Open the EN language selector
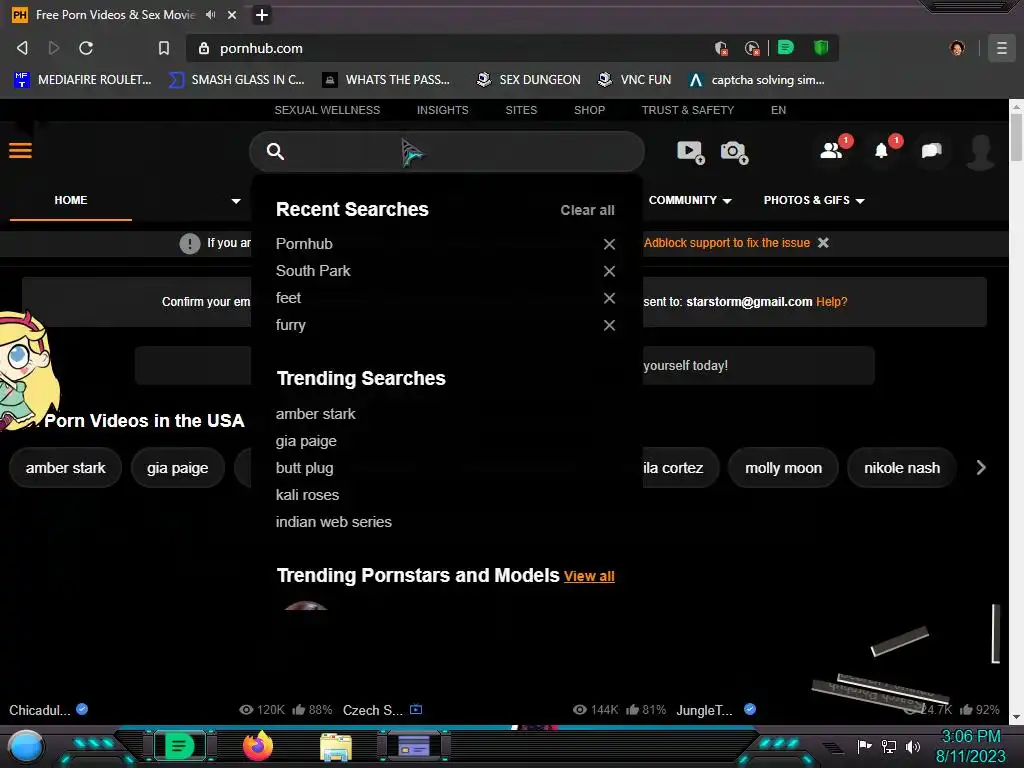Viewport: 1024px width, 768px height. tap(778, 110)
